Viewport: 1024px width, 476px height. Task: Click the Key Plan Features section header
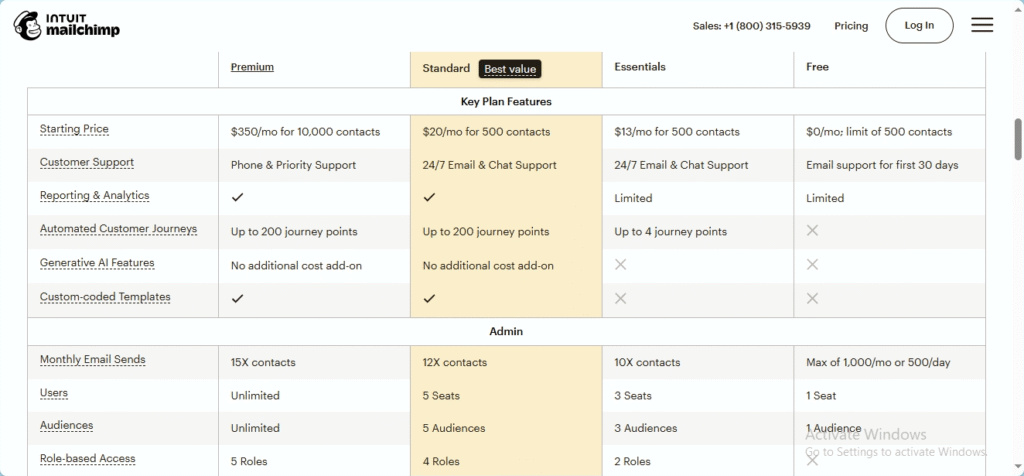506,102
